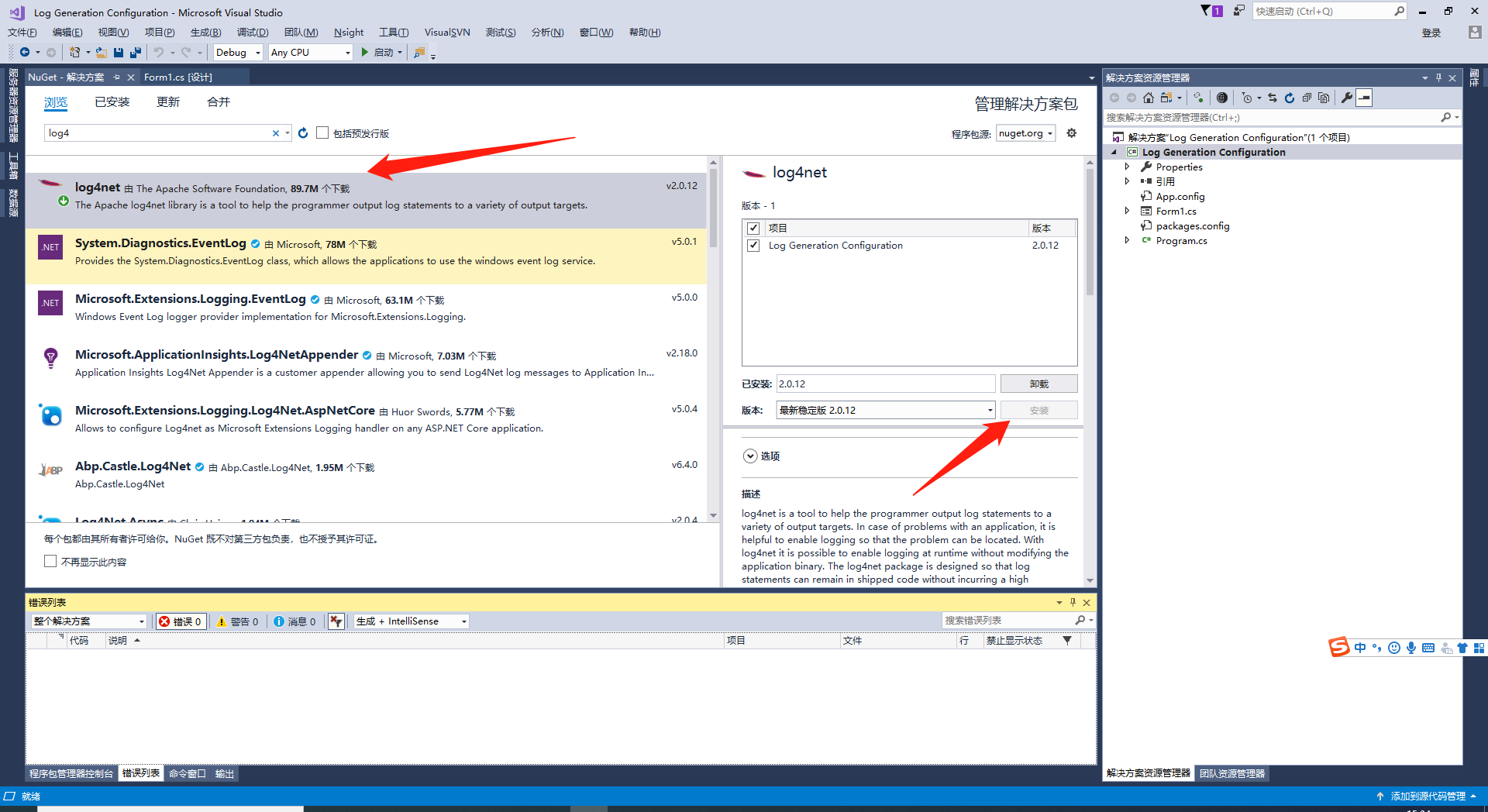This screenshot has width=1488, height=812.
Task: Open the Debug configuration dropdown
Action: point(238,52)
